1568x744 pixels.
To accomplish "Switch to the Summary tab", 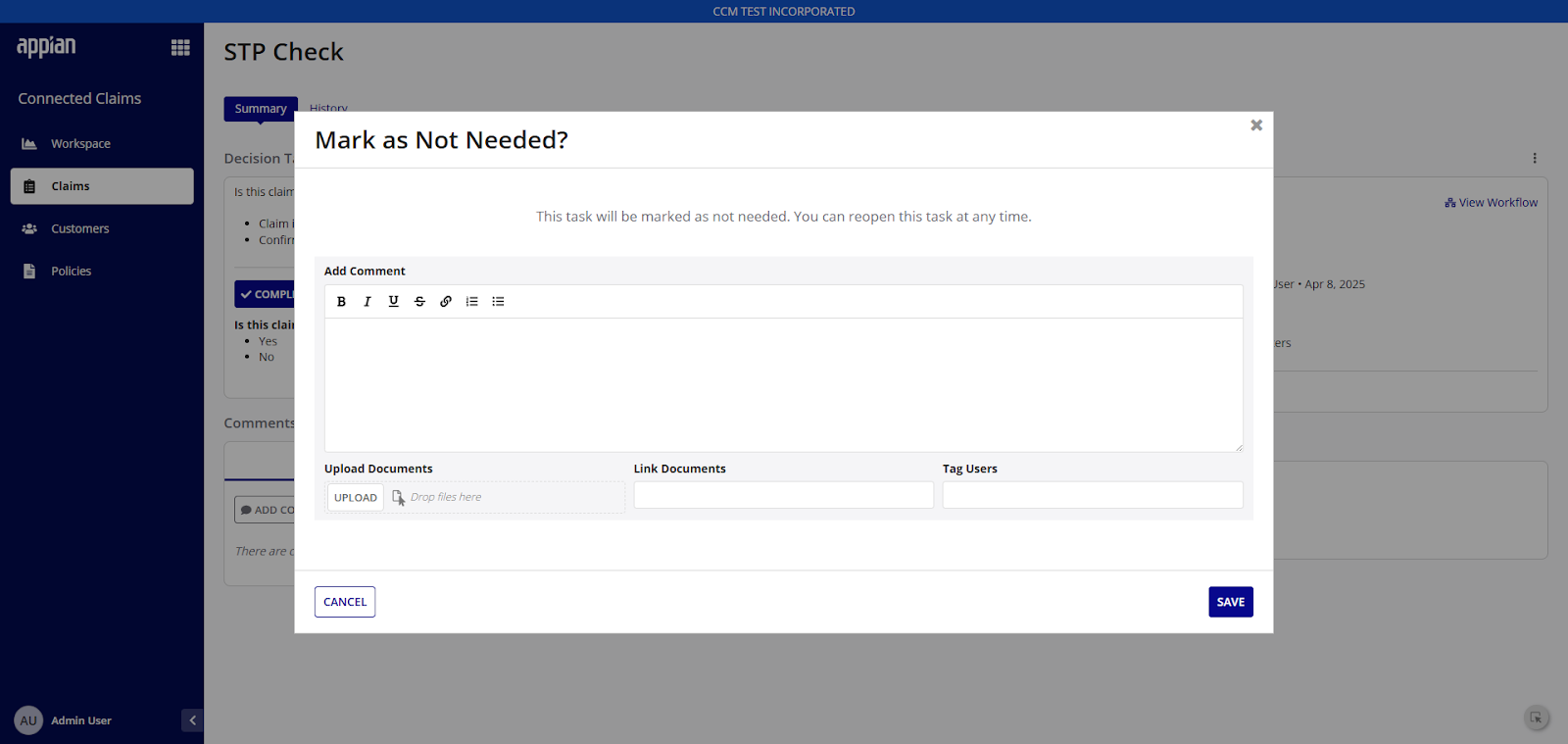I will coord(261,109).
